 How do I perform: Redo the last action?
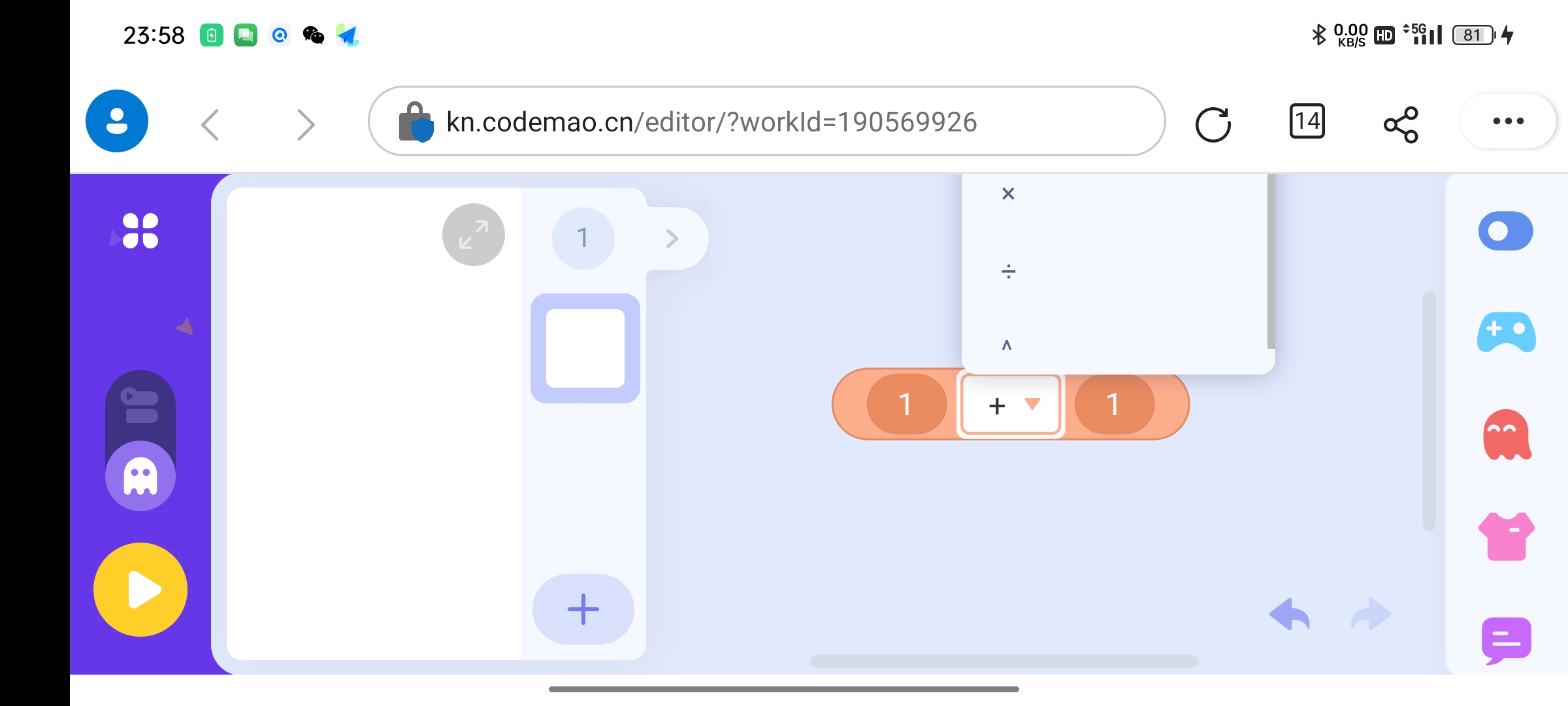tap(1371, 614)
